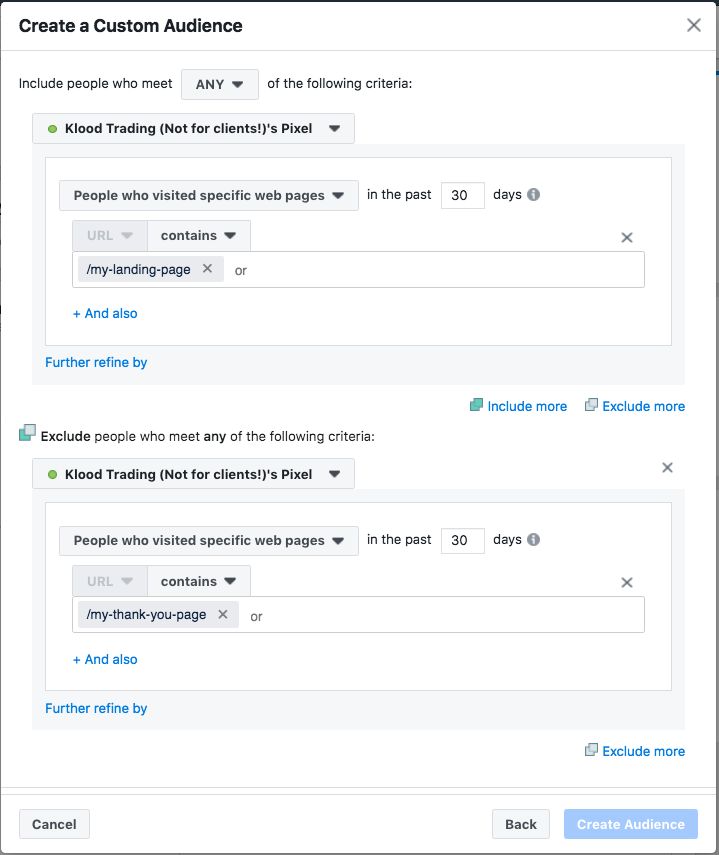Remove the /my-thank-you-page URL tag
The height and width of the screenshot is (855, 719).
[x=222, y=614]
